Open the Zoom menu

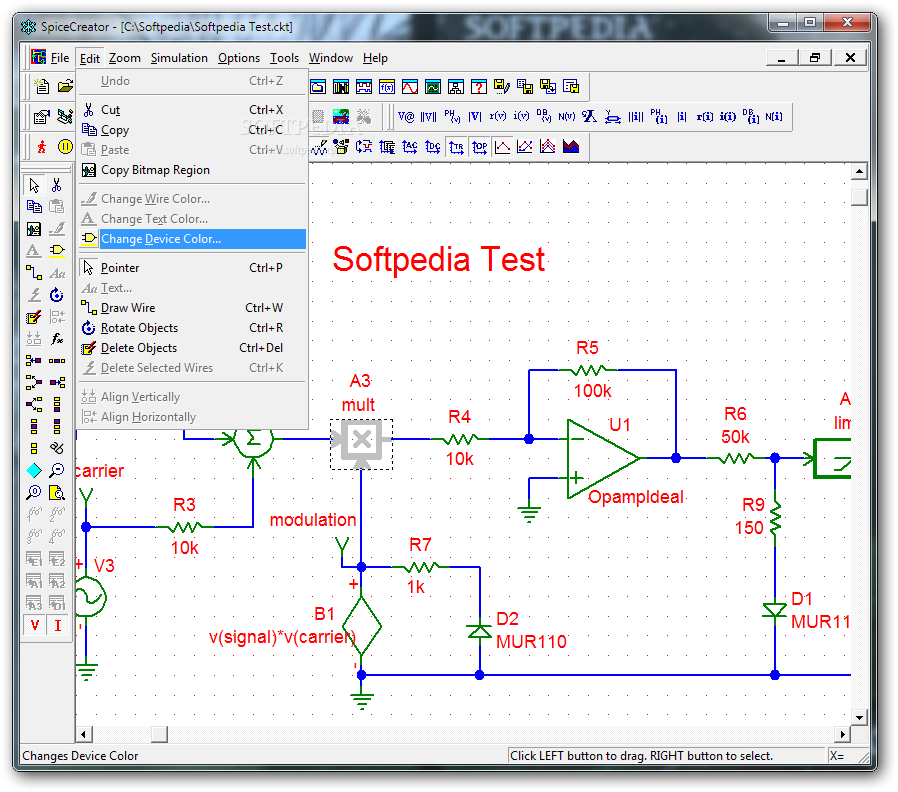coord(125,58)
